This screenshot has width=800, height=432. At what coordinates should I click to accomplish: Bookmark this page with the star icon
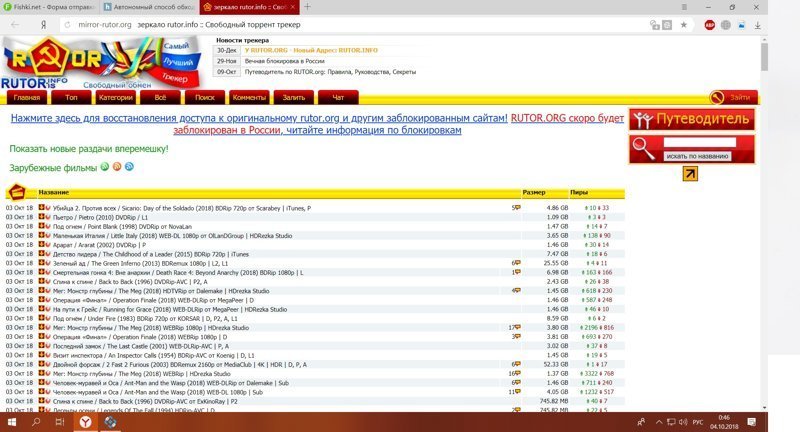pyautogui.click(x=684, y=25)
